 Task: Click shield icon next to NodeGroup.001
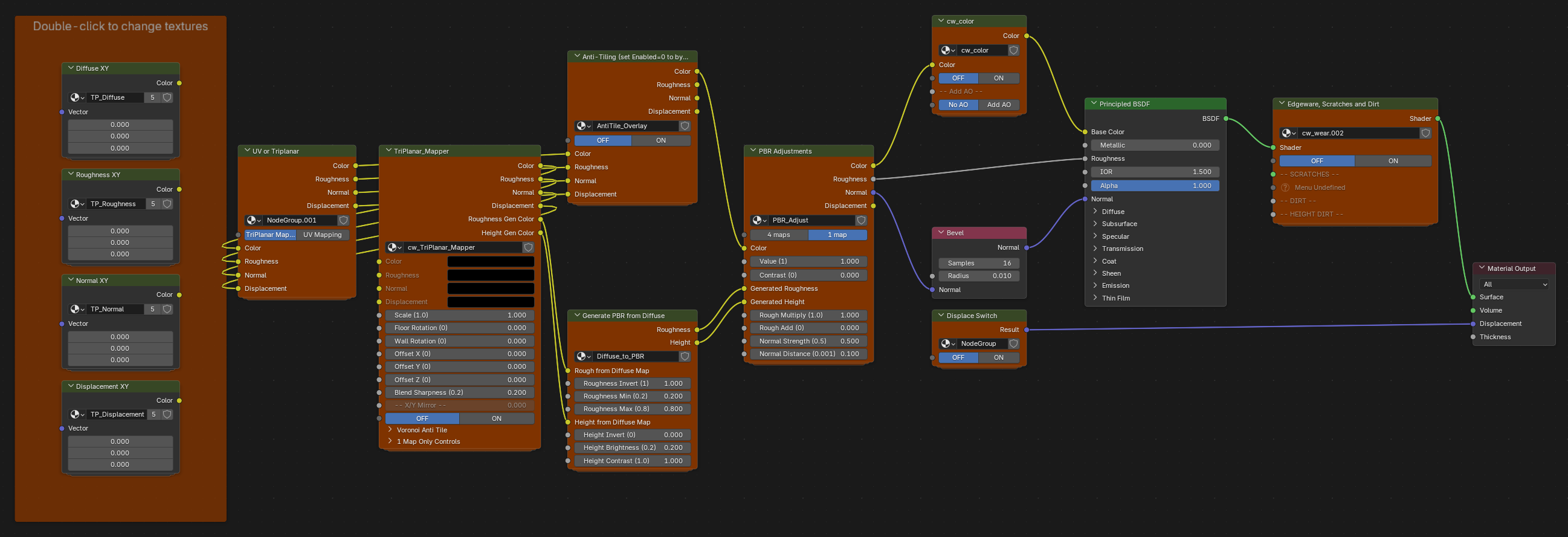[x=343, y=220]
